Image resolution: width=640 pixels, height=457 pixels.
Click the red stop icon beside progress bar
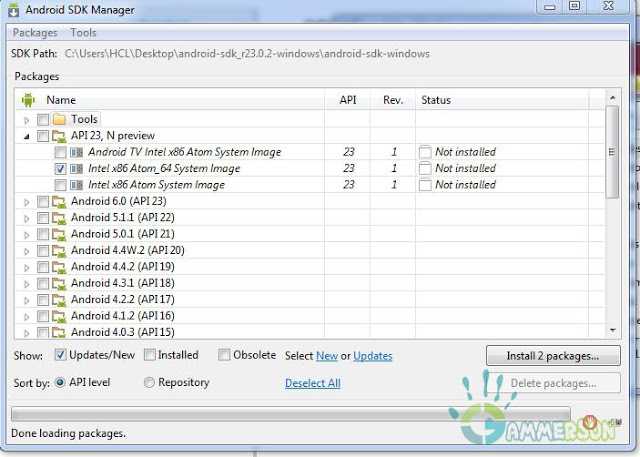(x=590, y=423)
